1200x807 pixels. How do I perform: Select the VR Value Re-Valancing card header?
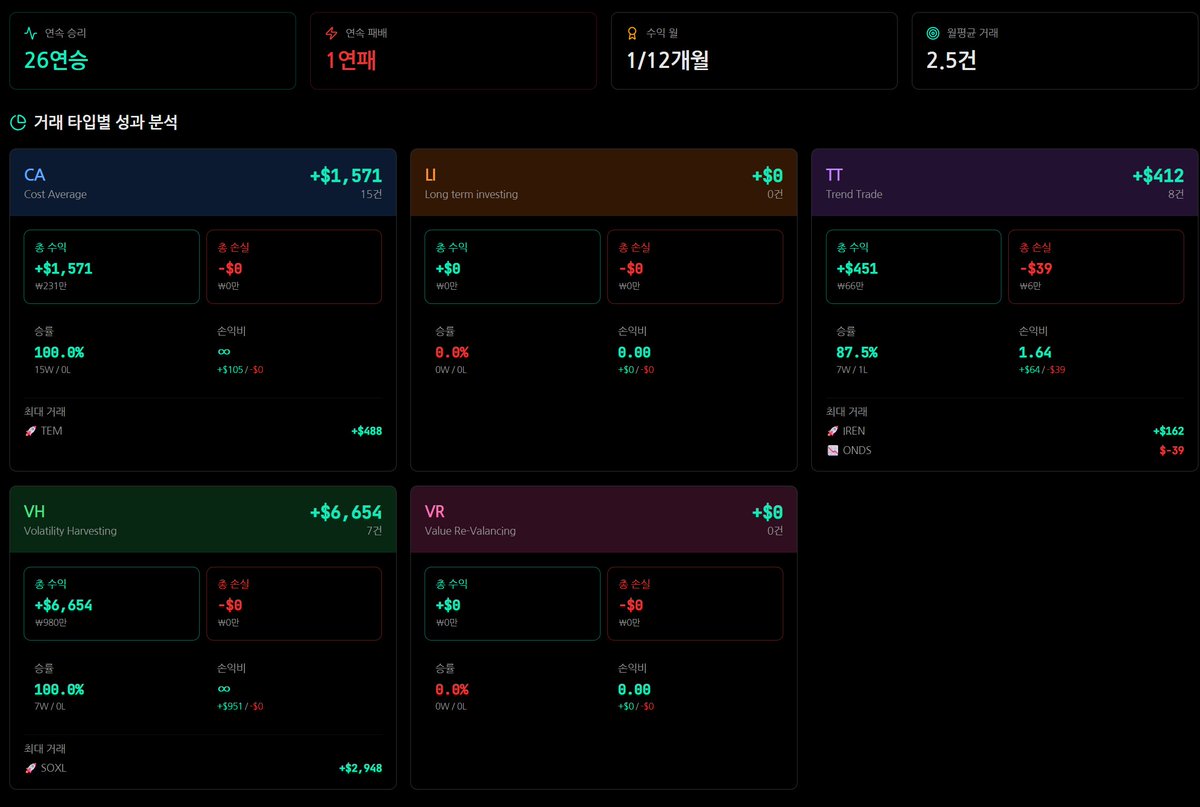point(604,519)
